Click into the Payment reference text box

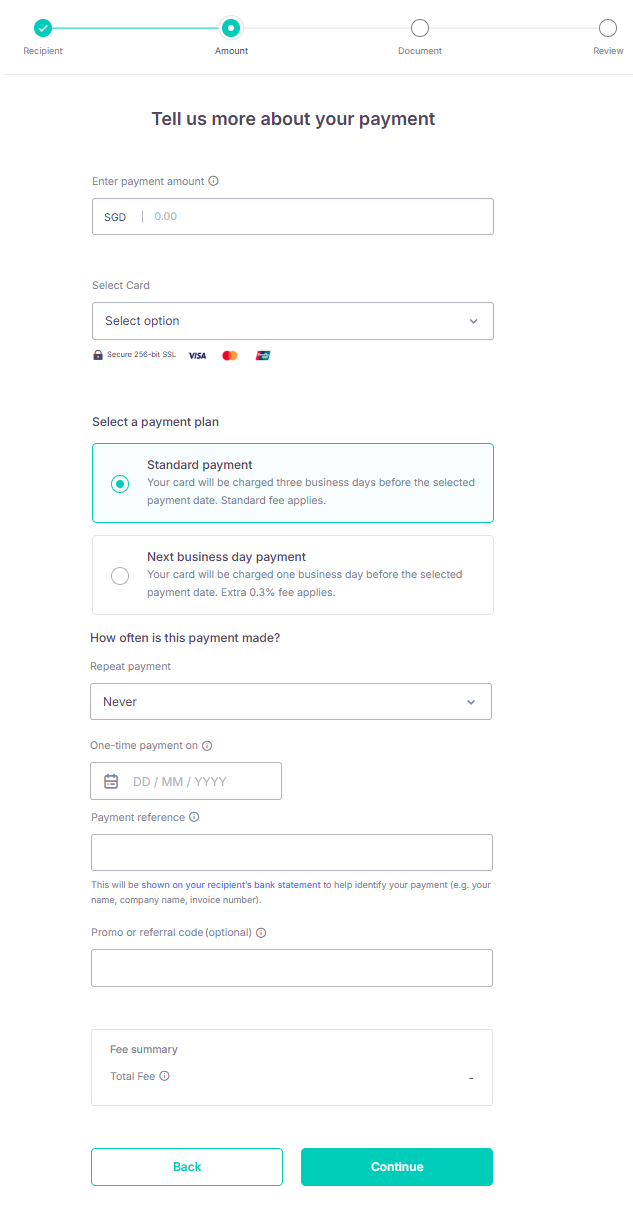pyautogui.click(x=291, y=853)
